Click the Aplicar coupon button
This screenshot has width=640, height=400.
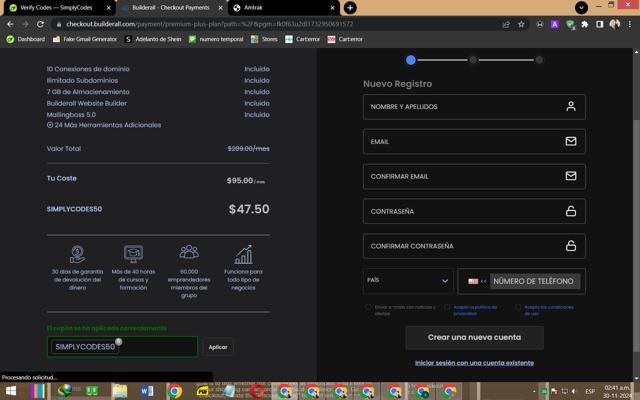[x=218, y=347]
